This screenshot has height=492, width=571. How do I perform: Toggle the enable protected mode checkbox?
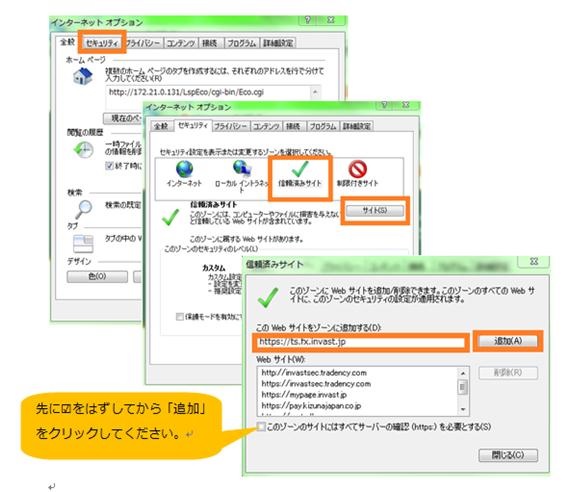tap(180, 316)
